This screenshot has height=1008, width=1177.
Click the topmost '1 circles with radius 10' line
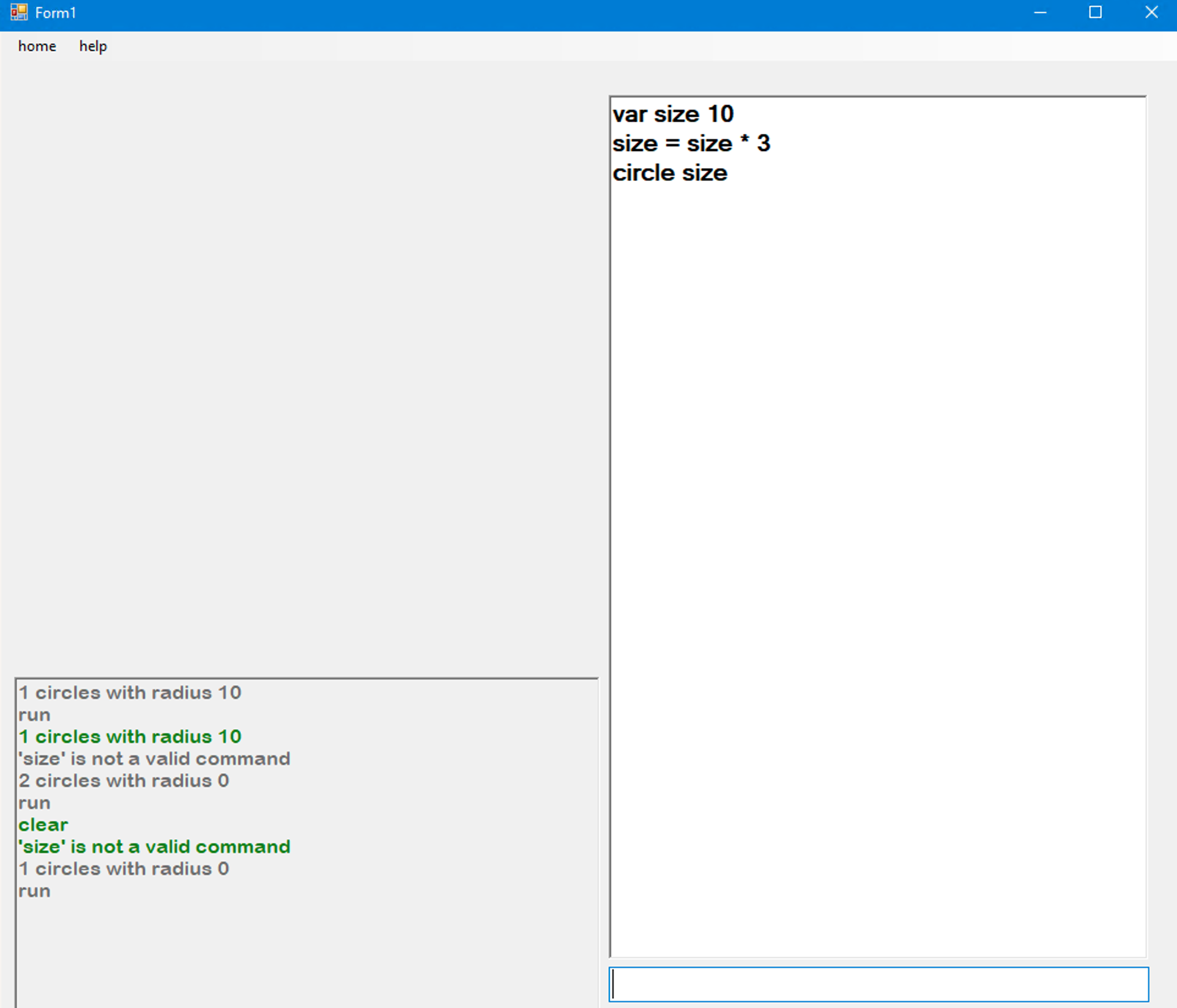pos(130,692)
